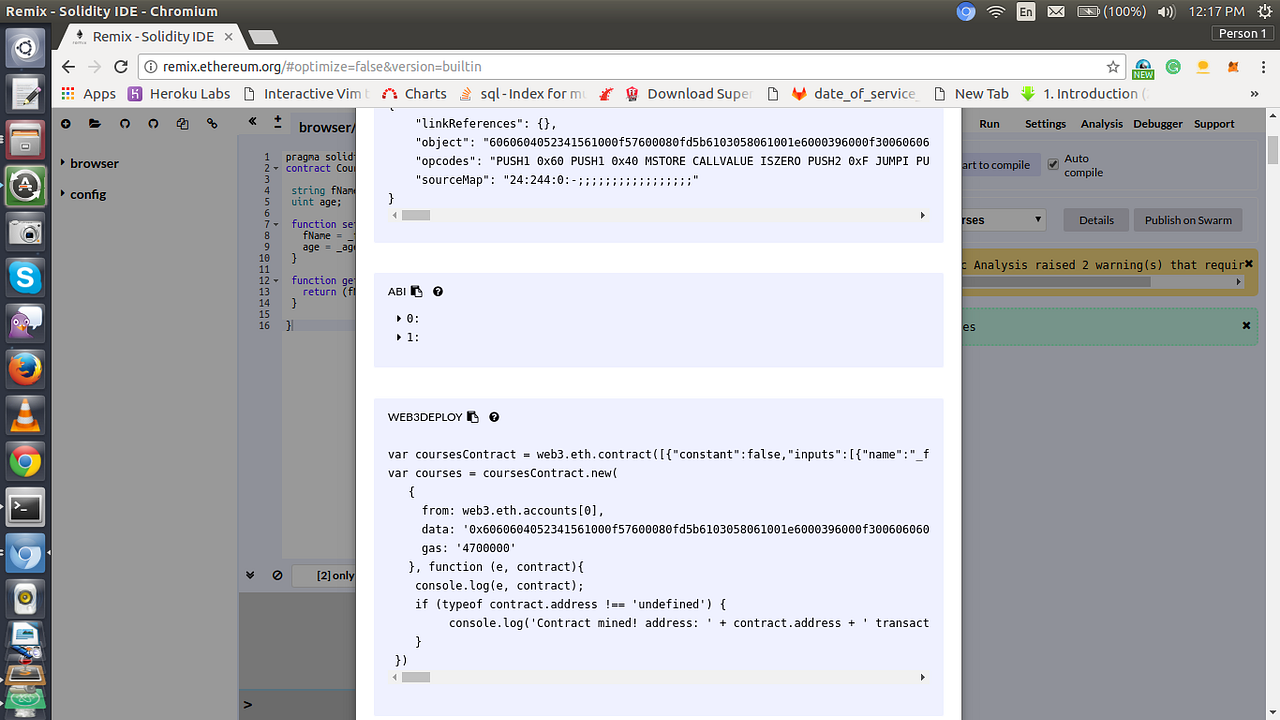The height and width of the screenshot is (720, 1280).
Task: Bookmark this page with star icon
Action: pyautogui.click(x=1113, y=67)
